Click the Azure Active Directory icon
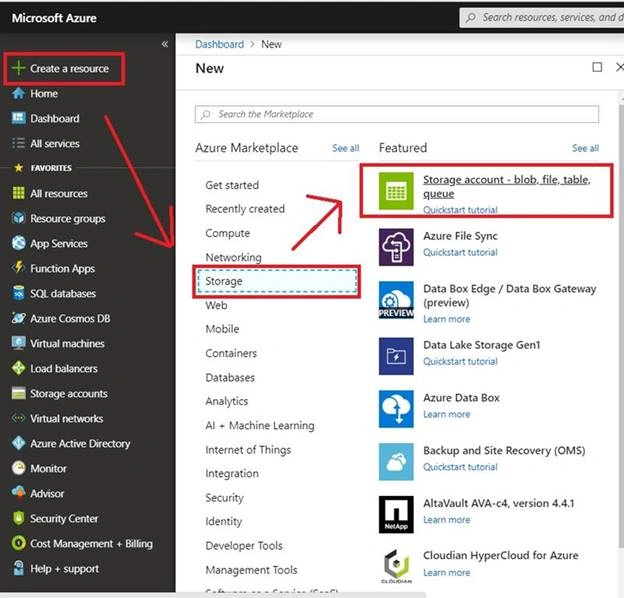 [18, 443]
